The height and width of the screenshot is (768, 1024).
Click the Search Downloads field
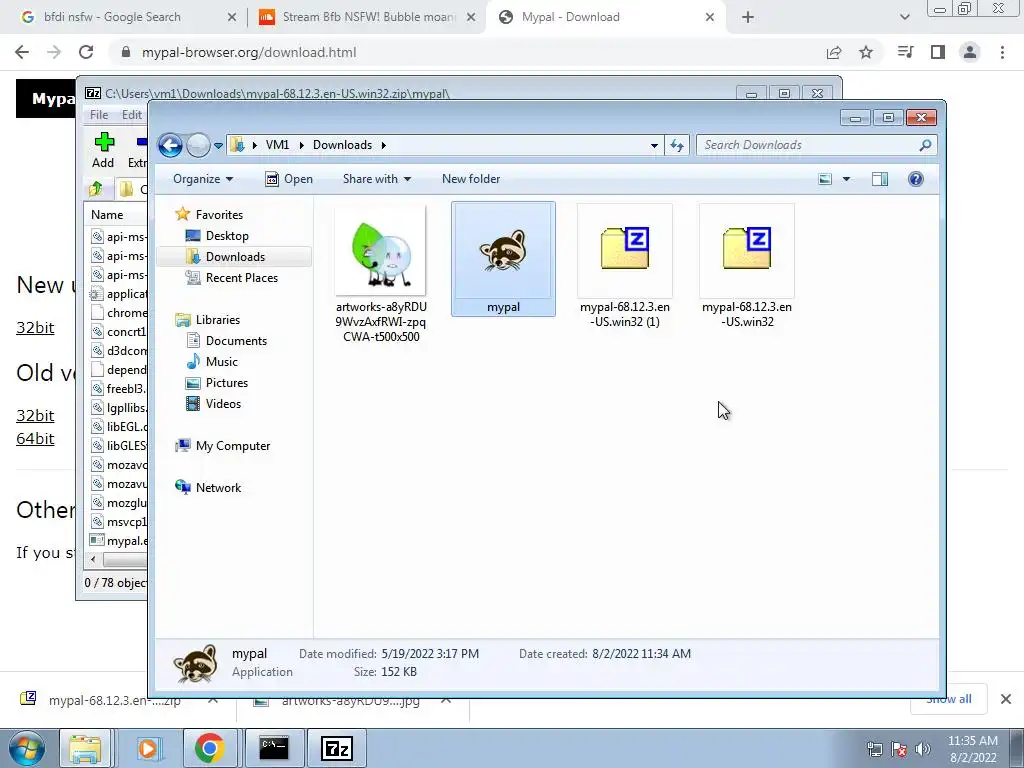[x=816, y=145]
